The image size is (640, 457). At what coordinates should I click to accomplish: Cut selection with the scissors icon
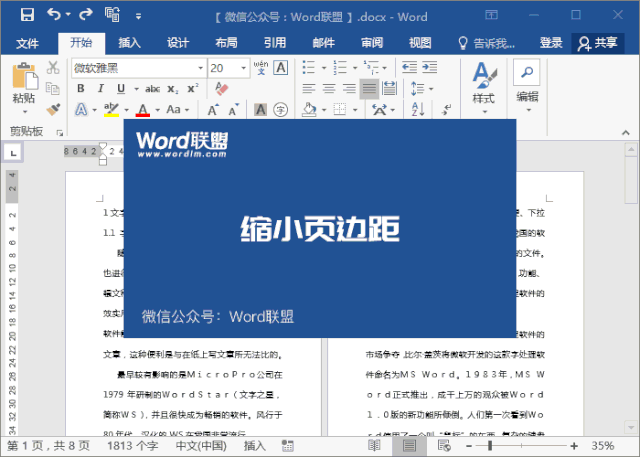pyautogui.click(x=53, y=67)
